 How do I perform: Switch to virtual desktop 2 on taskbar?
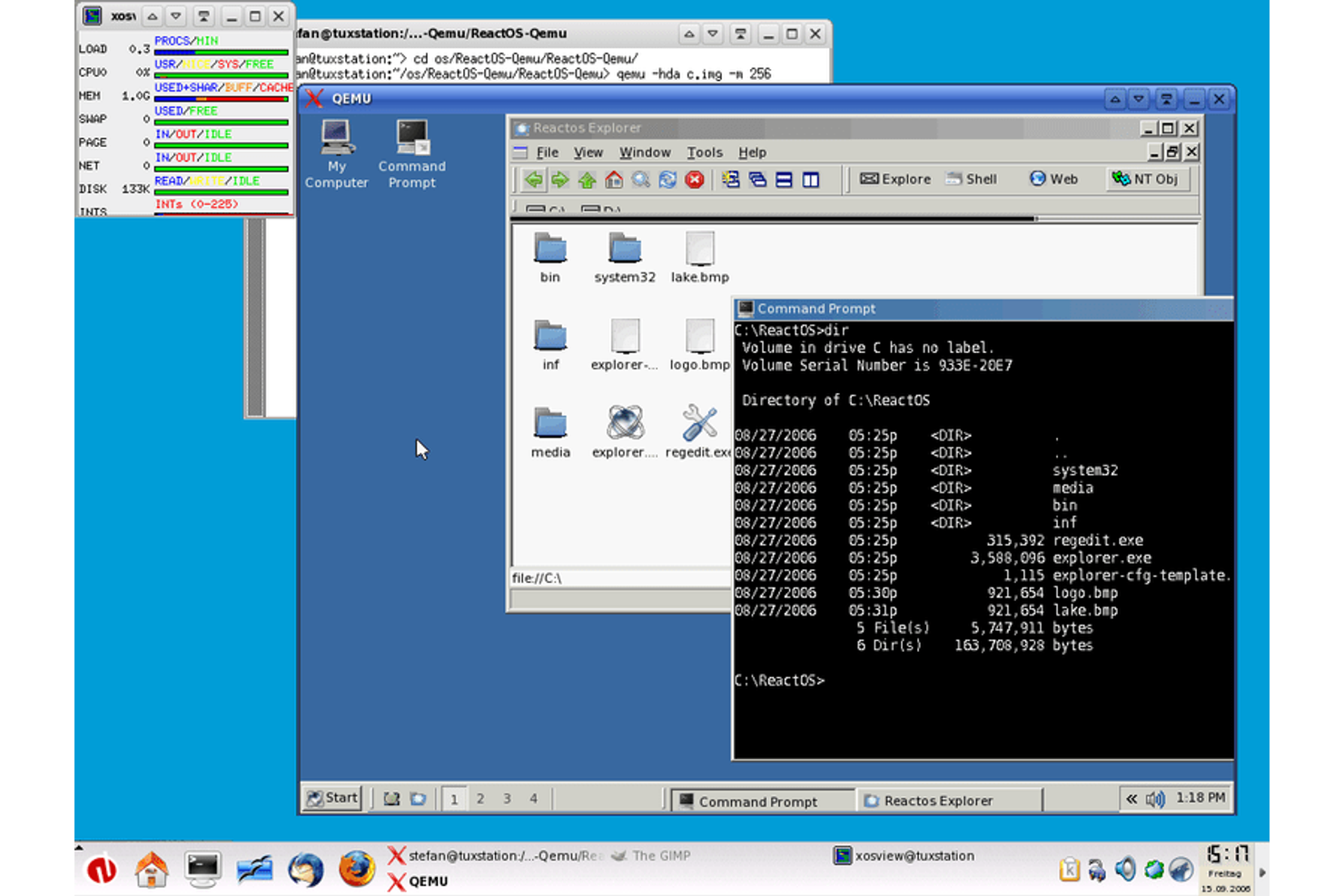point(480,798)
